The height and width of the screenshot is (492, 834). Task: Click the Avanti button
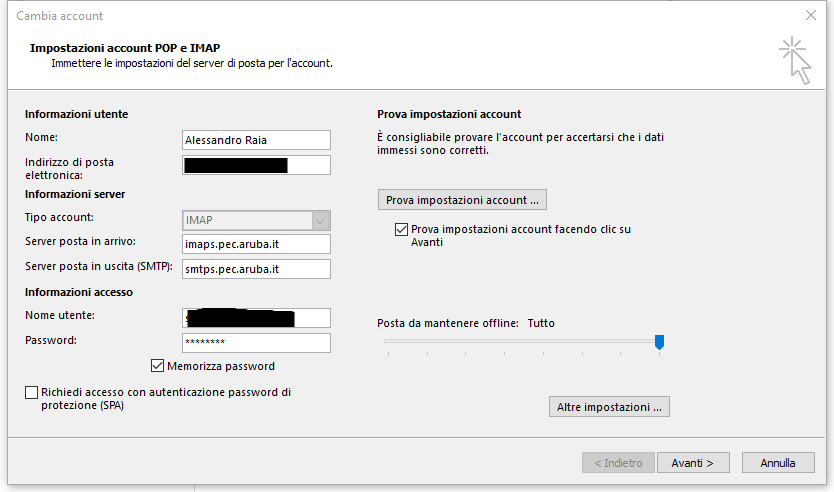[693, 463]
